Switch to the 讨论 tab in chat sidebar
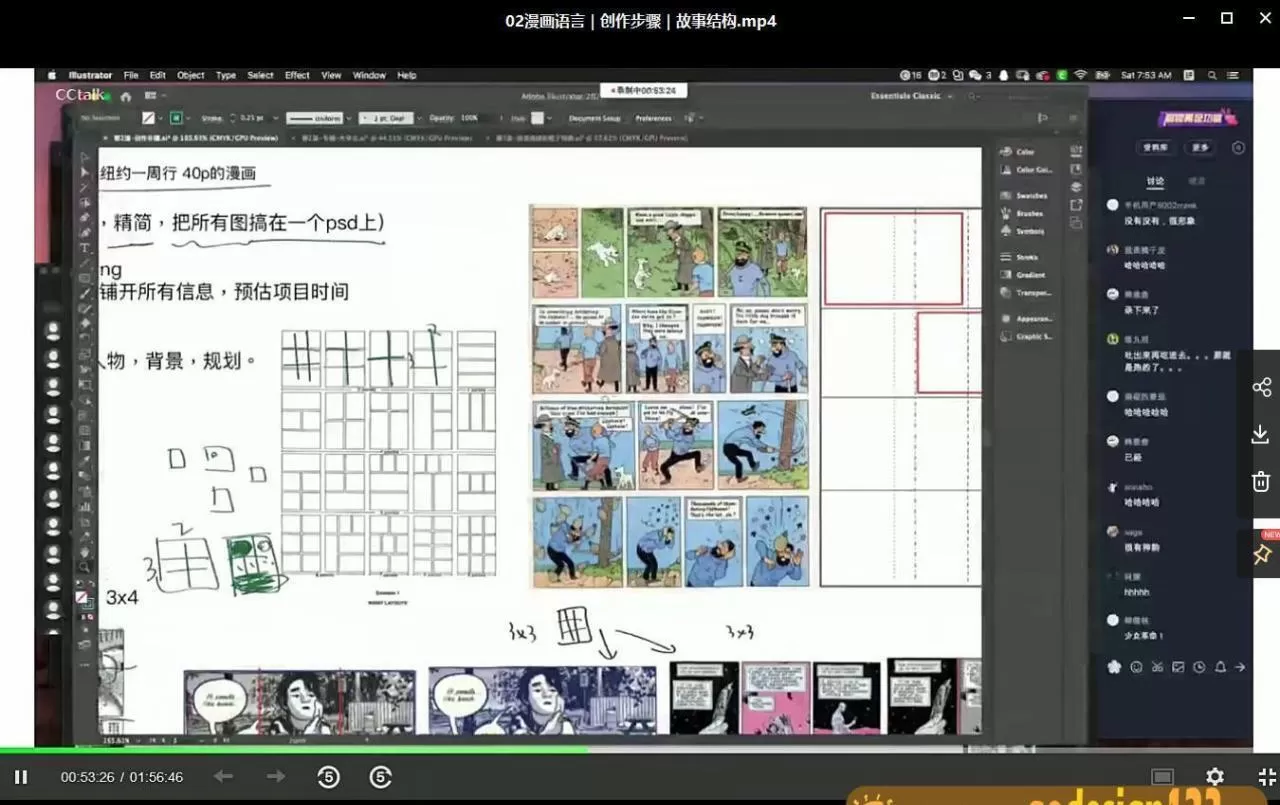 [x=1155, y=182]
